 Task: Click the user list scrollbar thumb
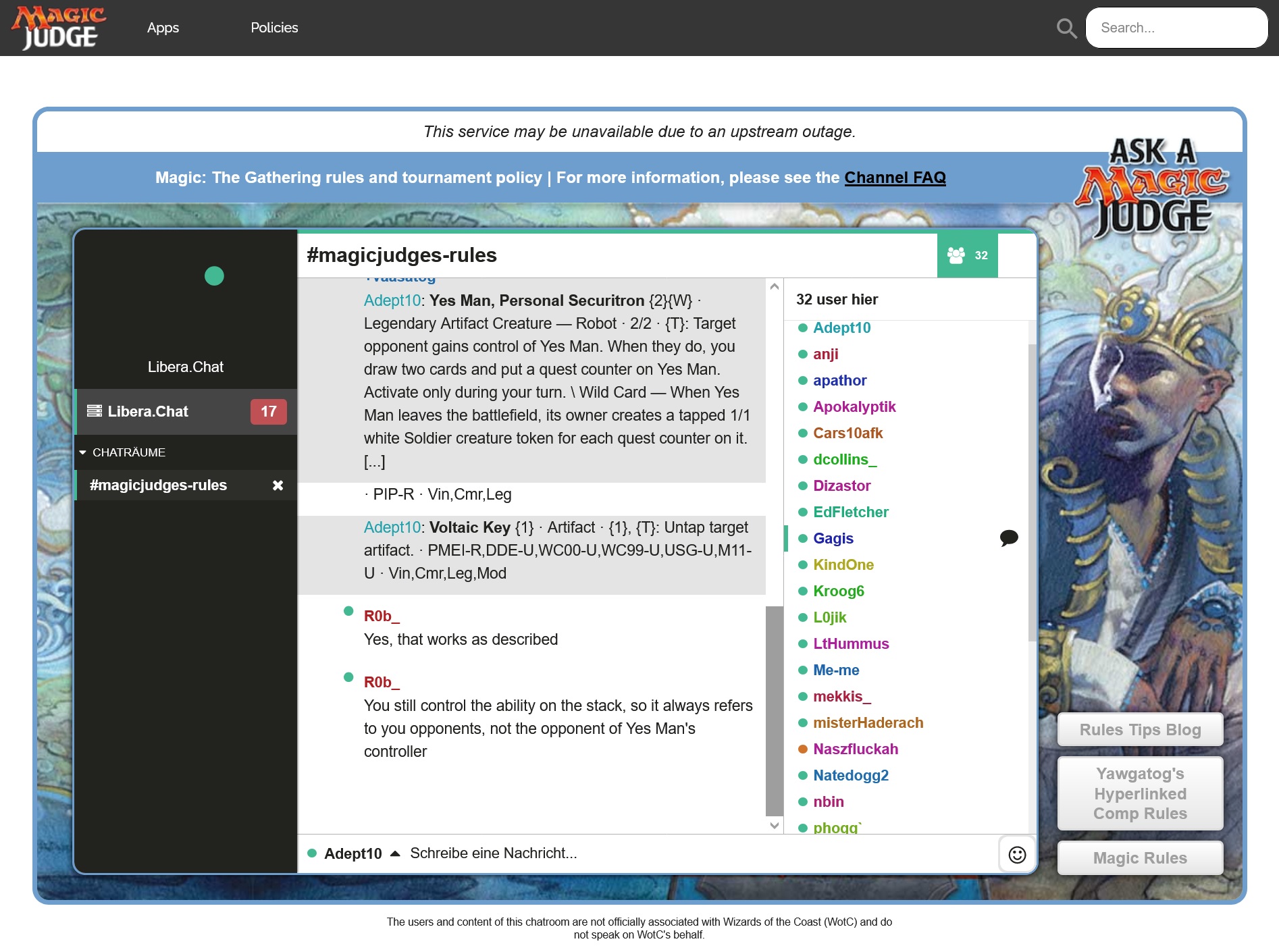1032,492
